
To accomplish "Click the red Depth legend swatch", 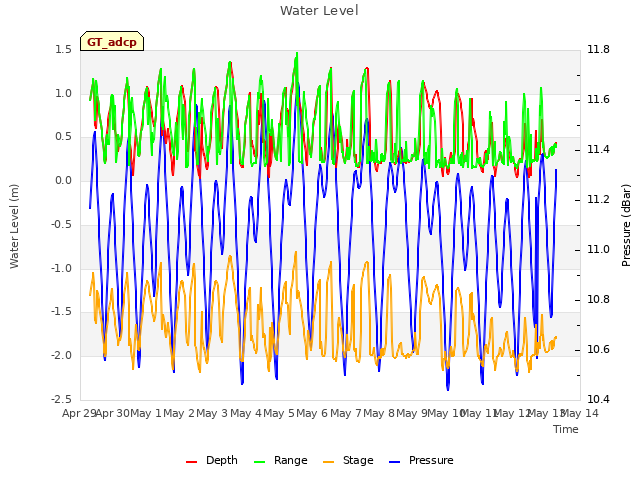I will tap(191, 462).
